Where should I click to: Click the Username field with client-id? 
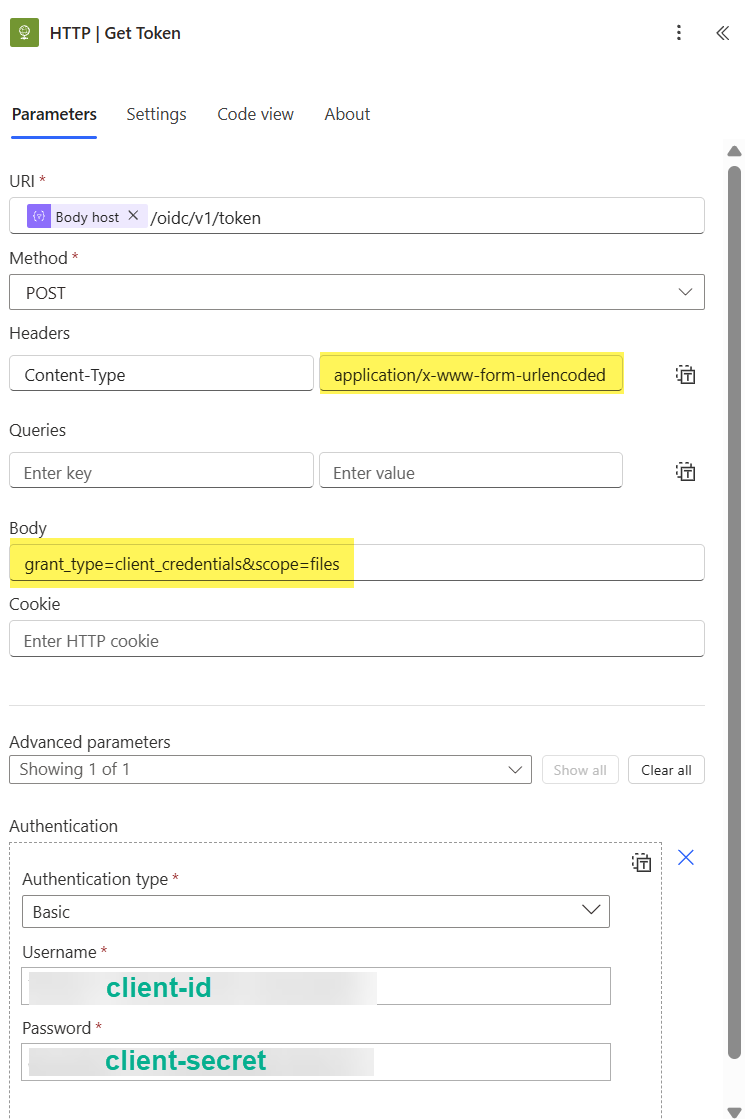tap(316, 986)
